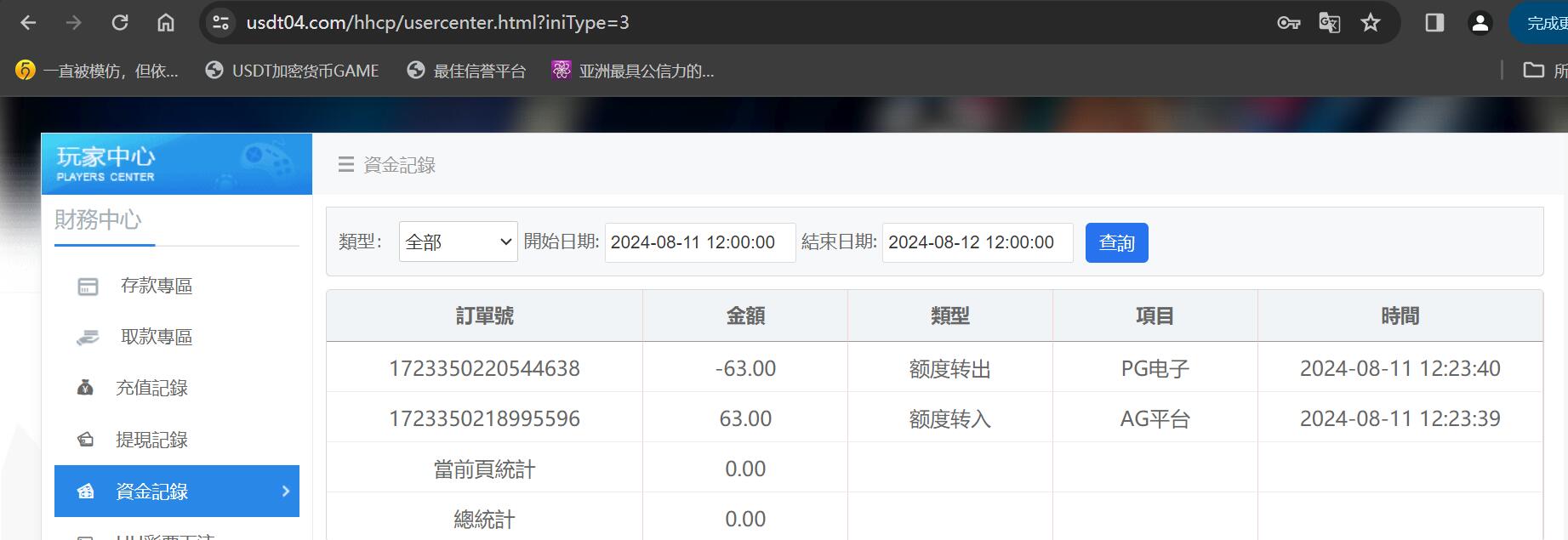
Task: Click the 存款專區 card icon
Action: 88,287
